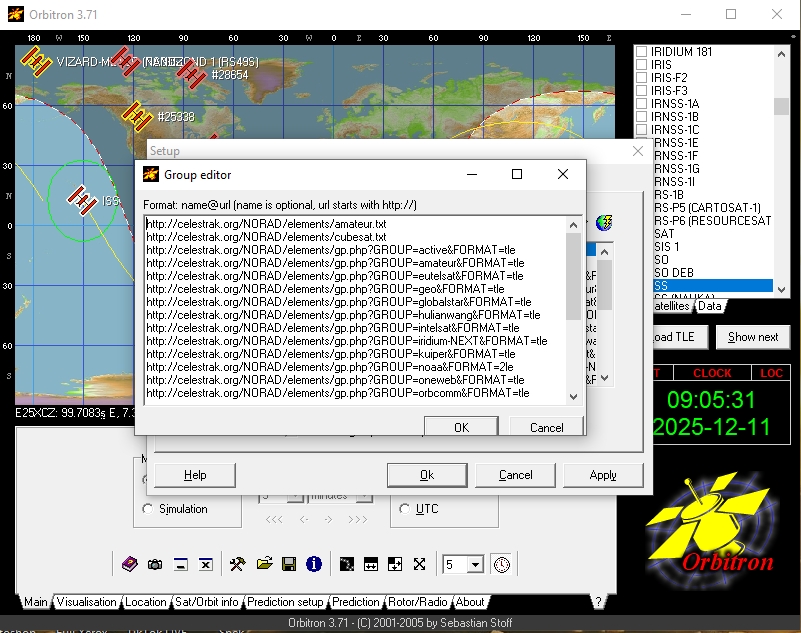
Task: Click the Setup window Cancel button
Action: (x=515, y=475)
